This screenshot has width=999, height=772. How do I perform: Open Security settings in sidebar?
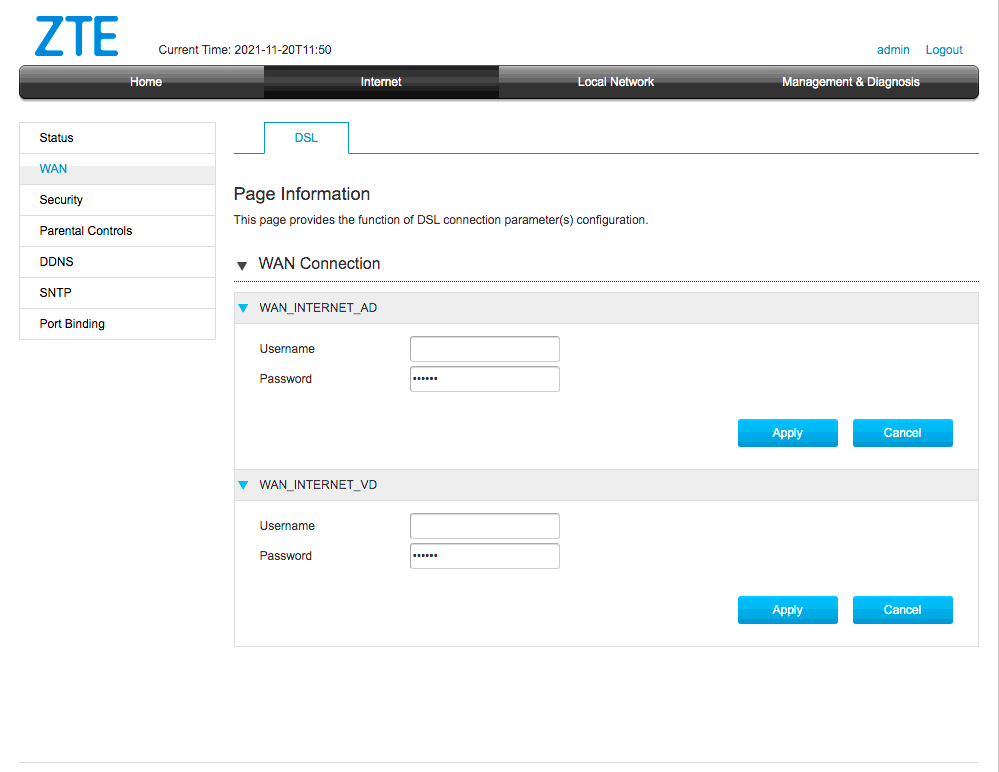tap(61, 200)
